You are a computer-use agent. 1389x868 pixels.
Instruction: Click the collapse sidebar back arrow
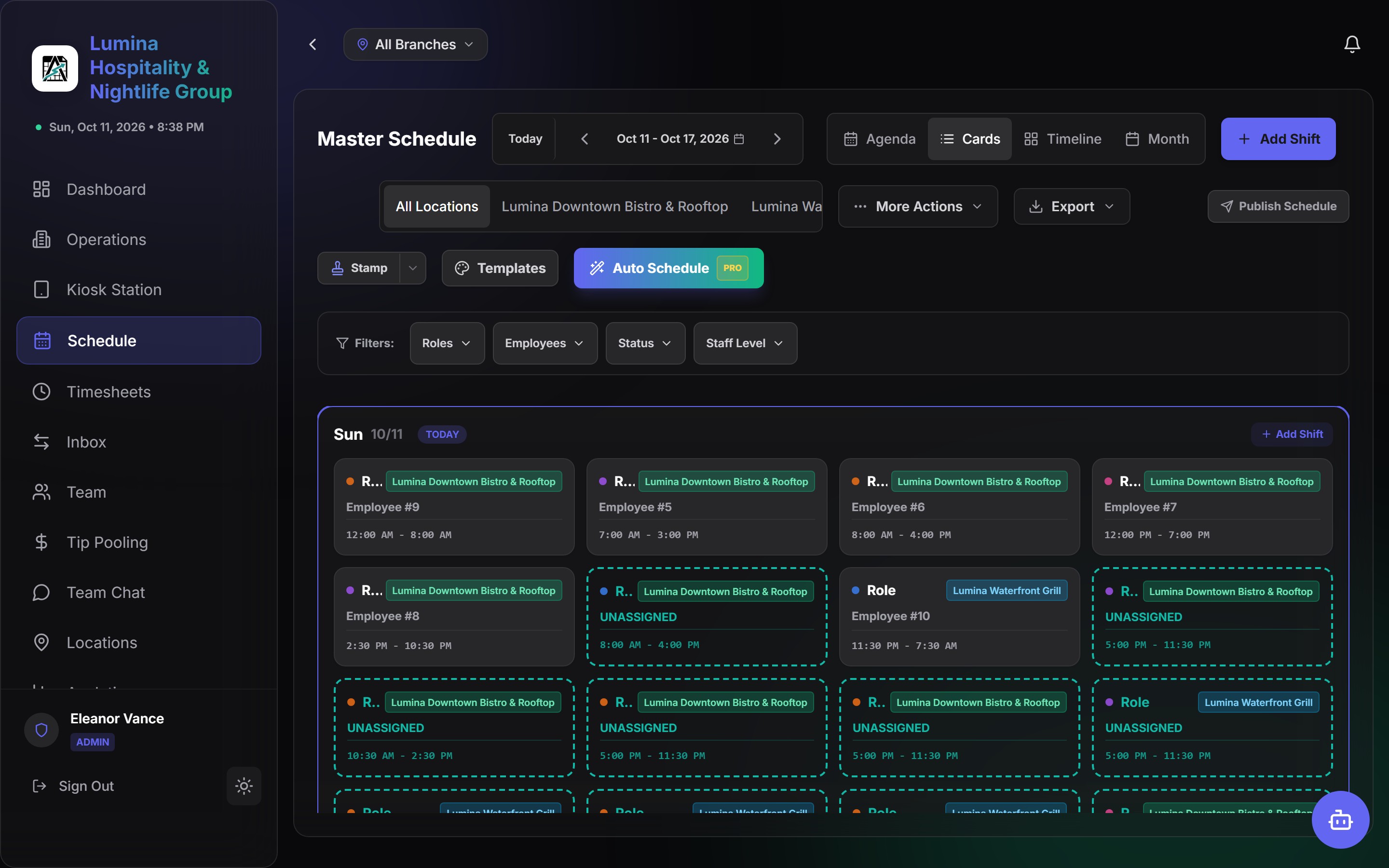click(x=313, y=44)
